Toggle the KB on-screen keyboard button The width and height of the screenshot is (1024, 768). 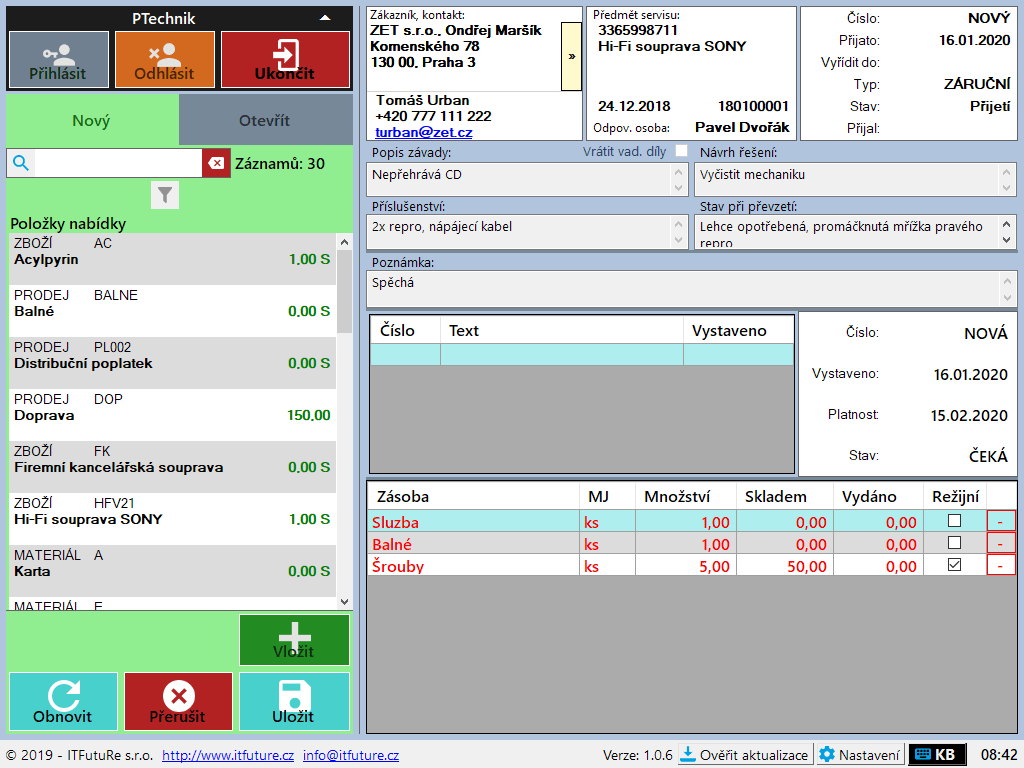pyautogui.click(x=936, y=755)
